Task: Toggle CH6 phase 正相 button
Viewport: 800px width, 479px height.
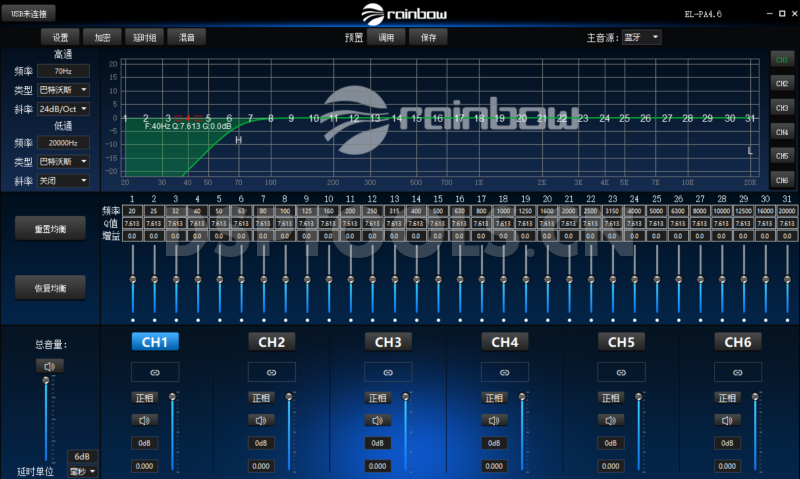Action: pyautogui.click(x=727, y=398)
